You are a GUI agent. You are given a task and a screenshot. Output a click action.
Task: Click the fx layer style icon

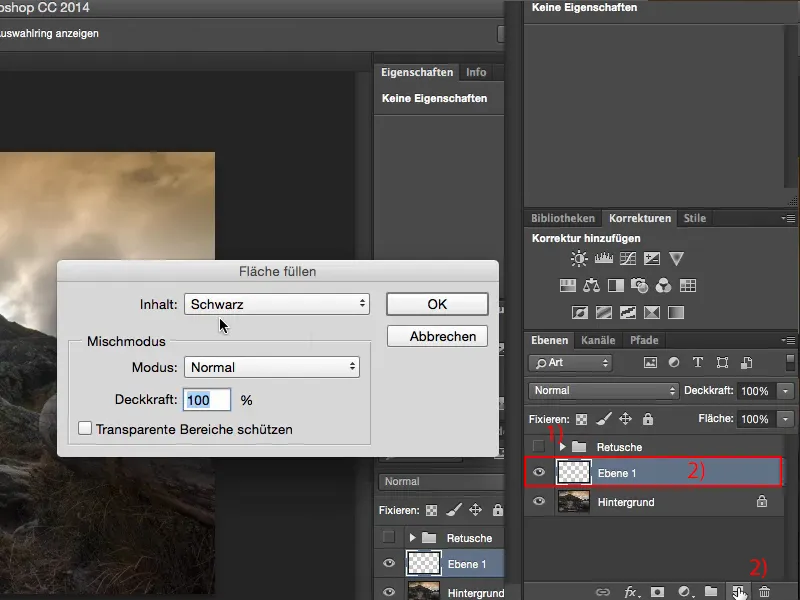pyautogui.click(x=631, y=592)
